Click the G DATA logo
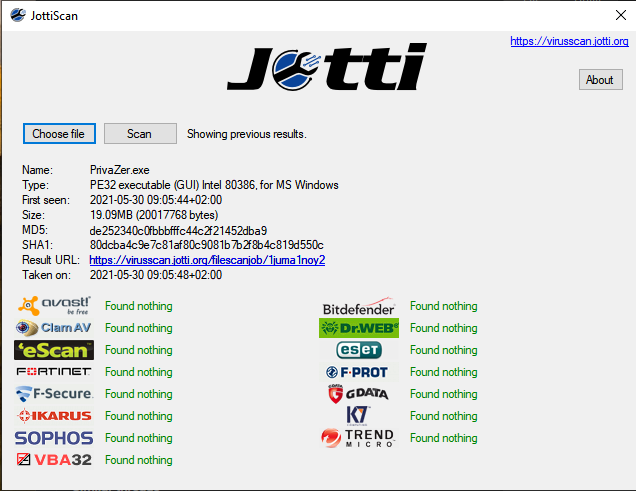The width and height of the screenshot is (636, 491). (x=358, y=394)
